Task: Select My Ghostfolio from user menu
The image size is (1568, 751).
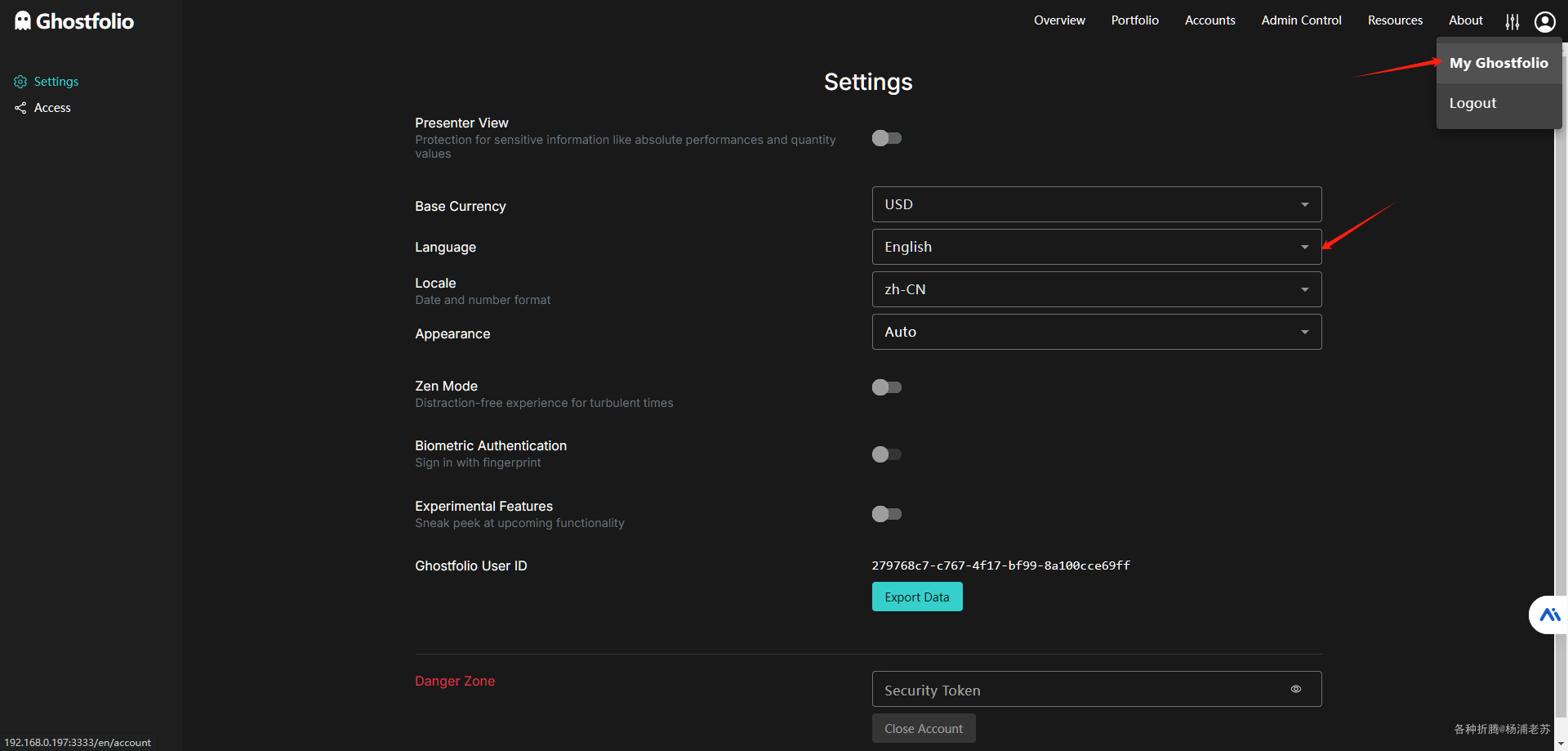Action: click(1498, 63)
